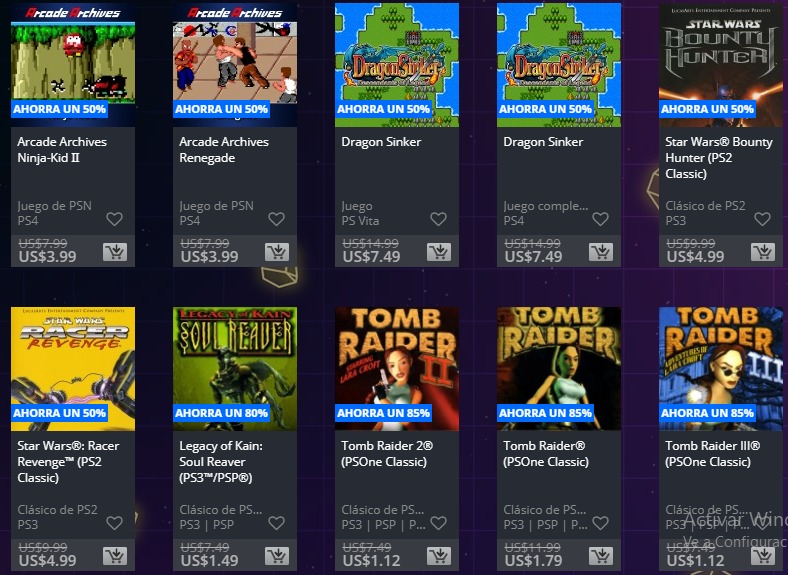The image size is (788, 575).
Task: Toggle wishlist heart on PS4 Dragon Sinker
Action: 601,219
